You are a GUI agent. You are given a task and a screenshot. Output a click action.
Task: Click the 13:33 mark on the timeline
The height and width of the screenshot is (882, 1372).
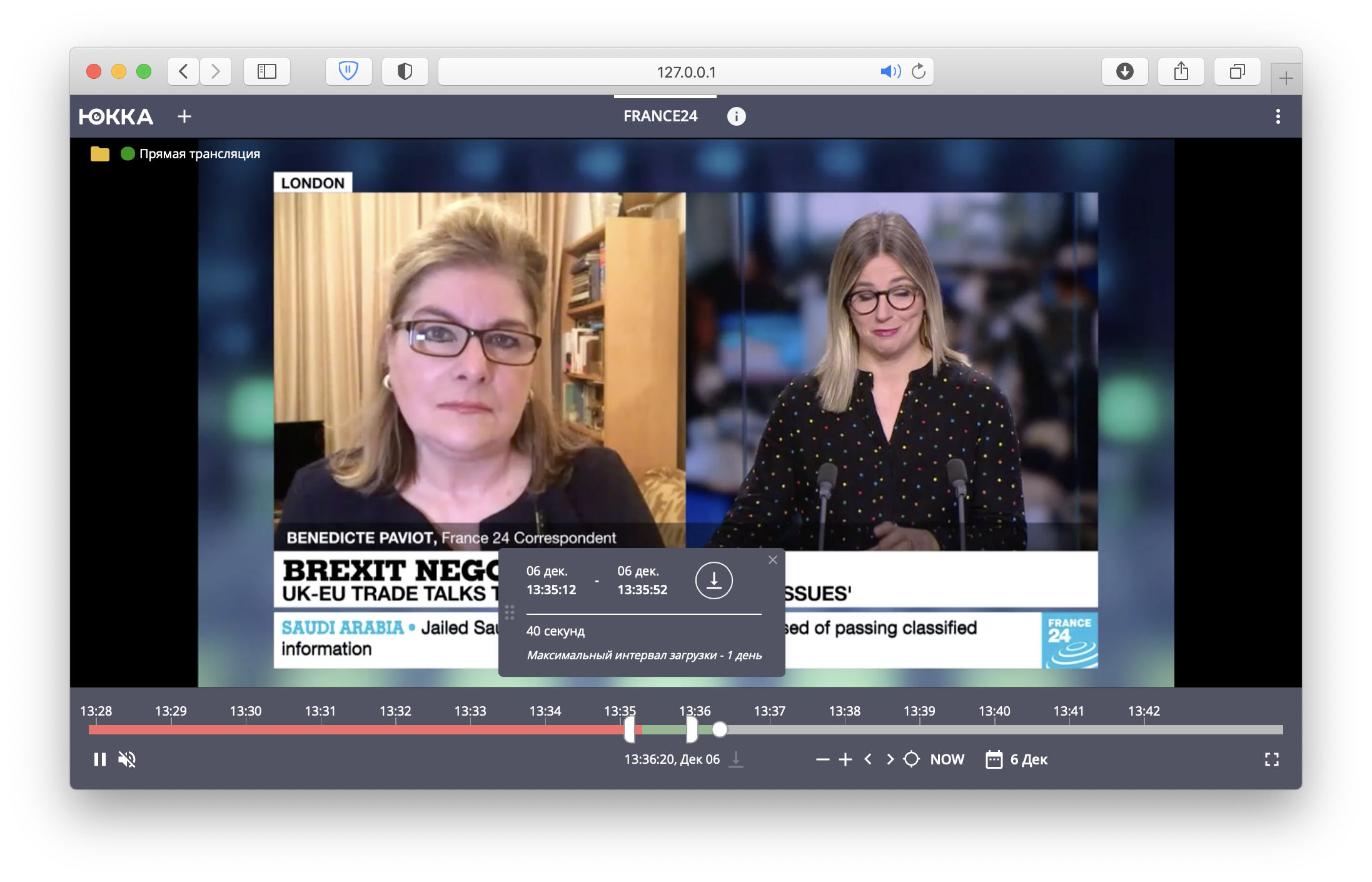[470, 711]
